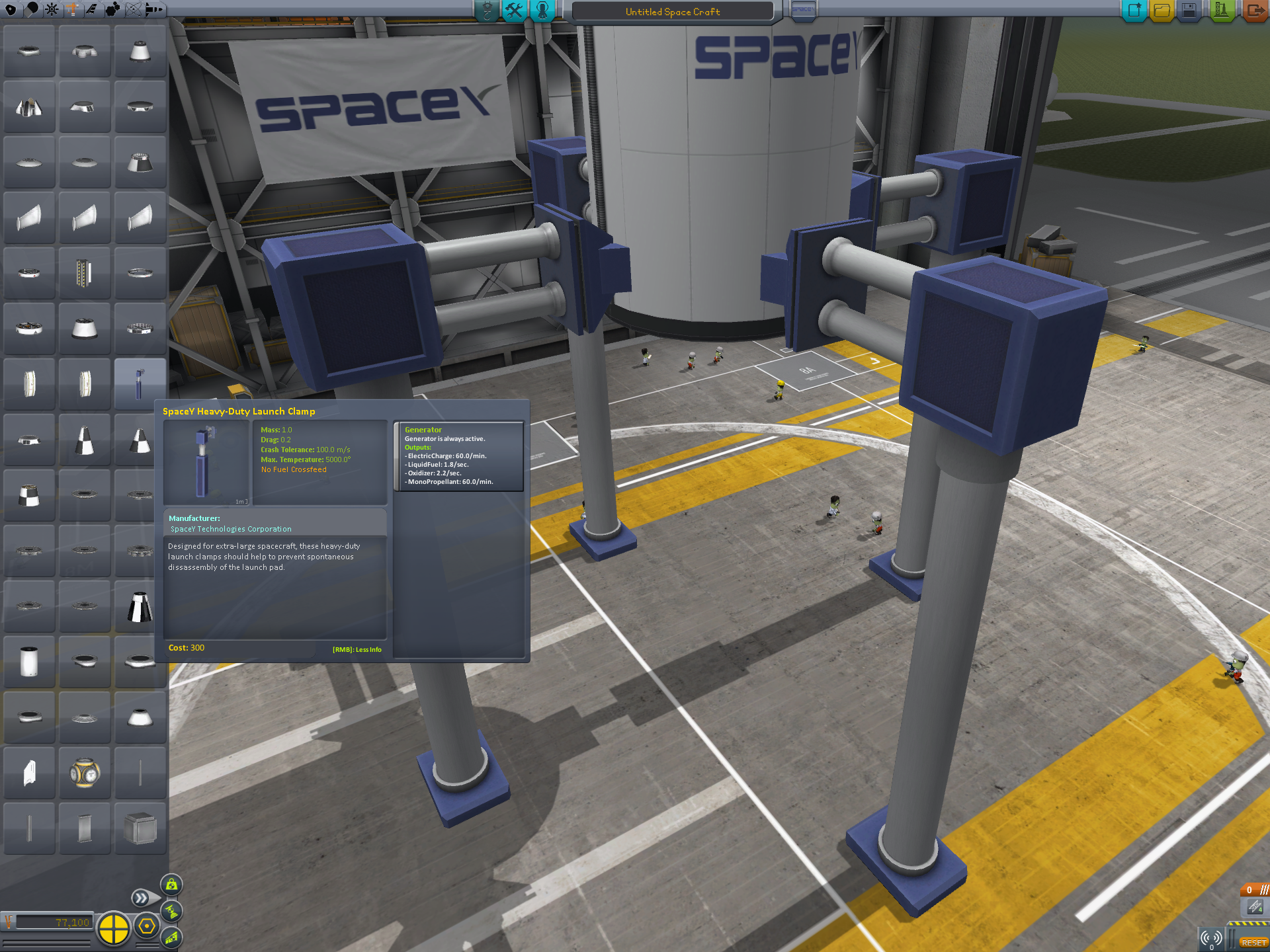Expand the double-arrow advanced panel button

tap(142, 898)
